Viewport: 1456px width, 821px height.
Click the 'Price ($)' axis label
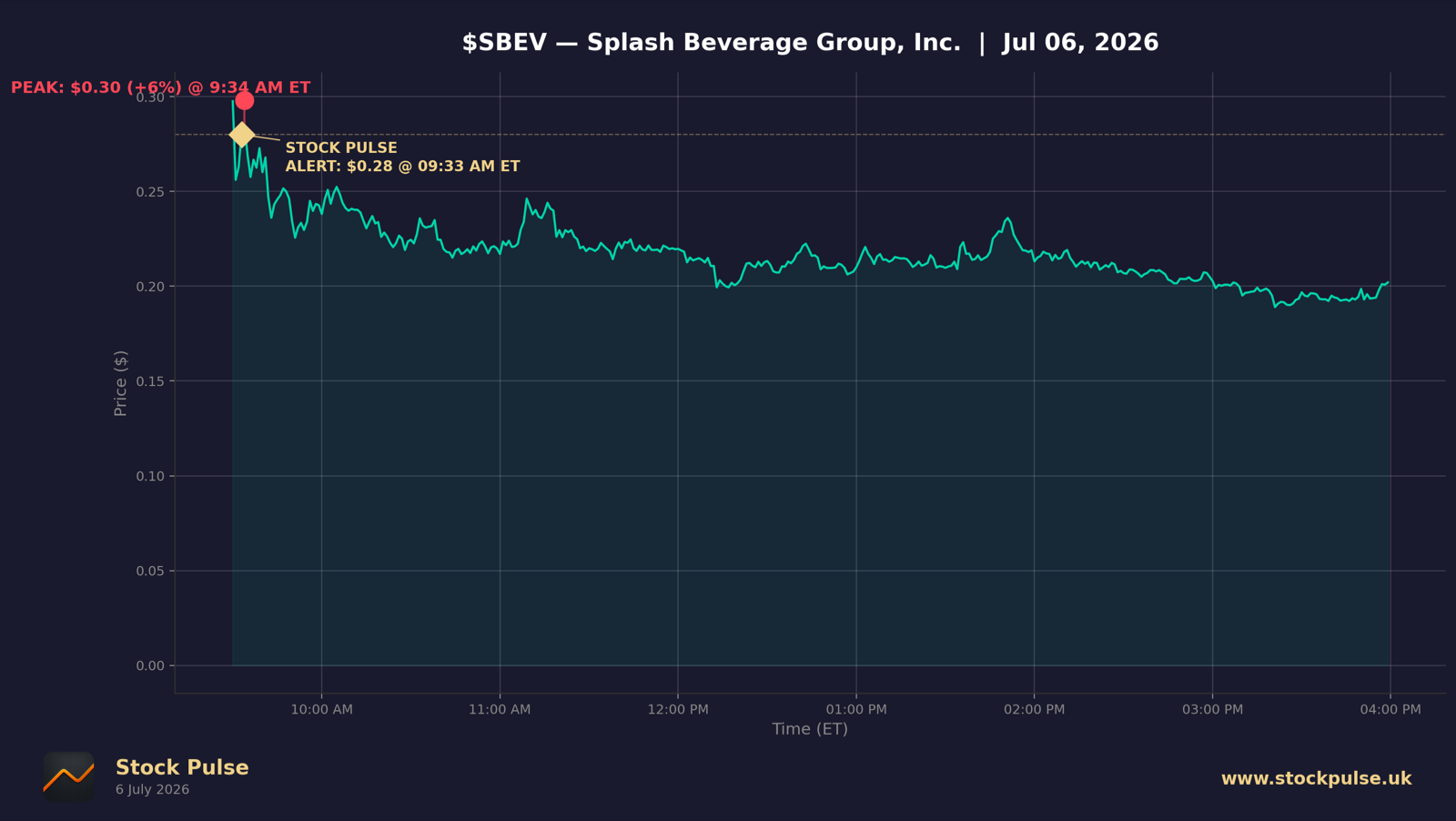click(x=120, y=383)
